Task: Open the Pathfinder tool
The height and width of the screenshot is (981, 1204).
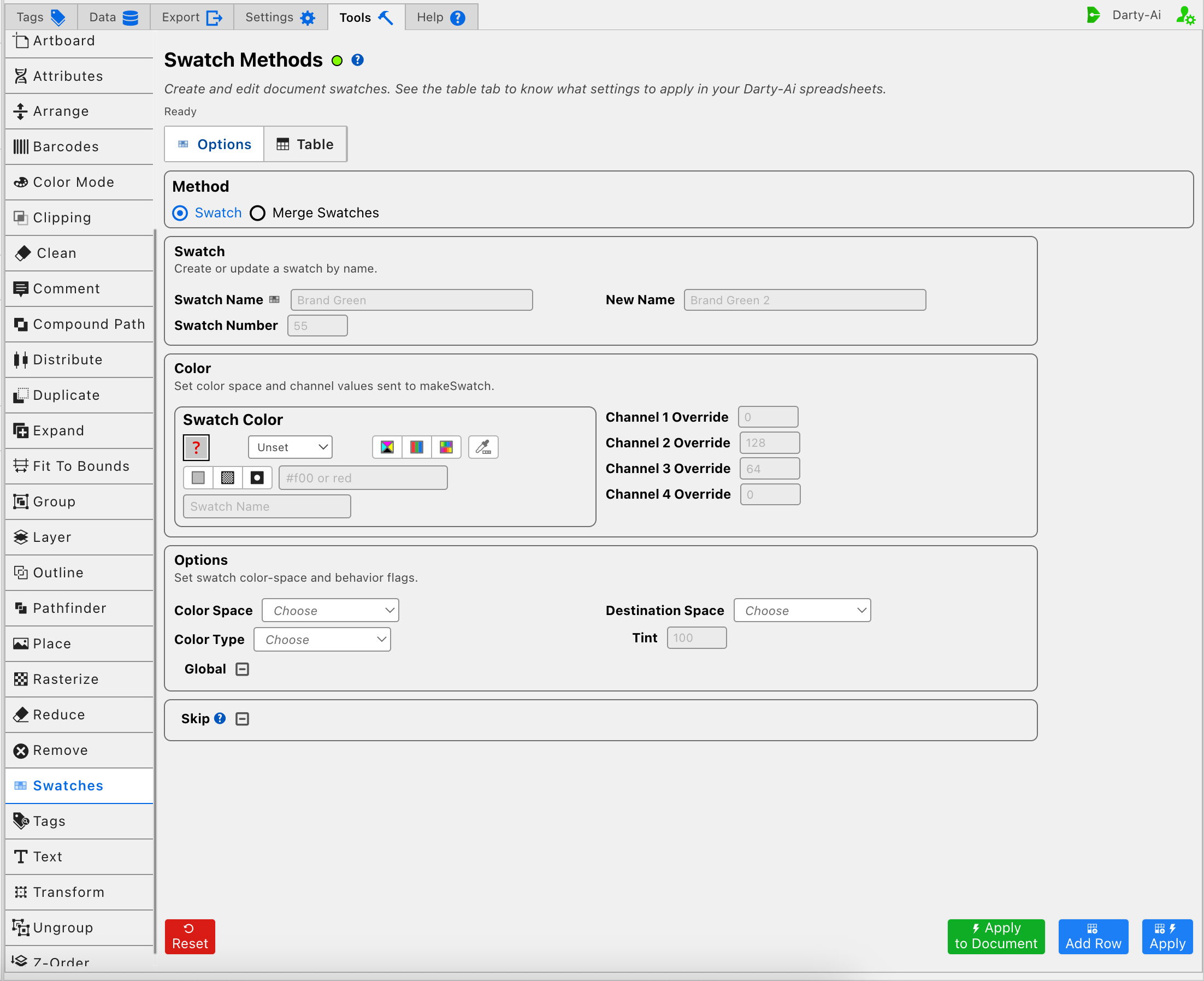Action: click(79, 608)
